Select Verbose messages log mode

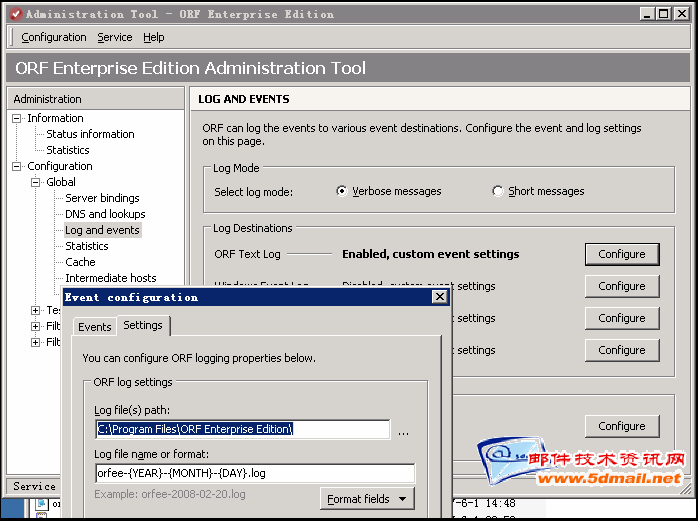pos(342,191)
